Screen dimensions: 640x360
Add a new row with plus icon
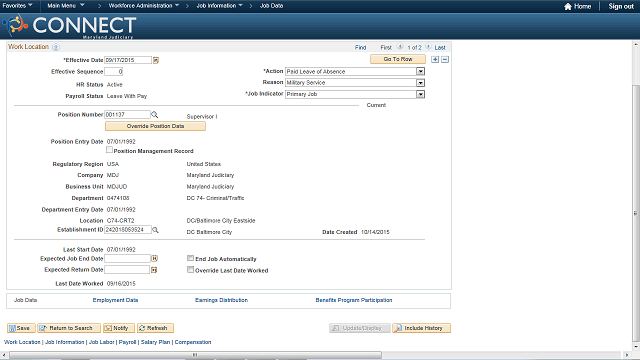(435, 60)
